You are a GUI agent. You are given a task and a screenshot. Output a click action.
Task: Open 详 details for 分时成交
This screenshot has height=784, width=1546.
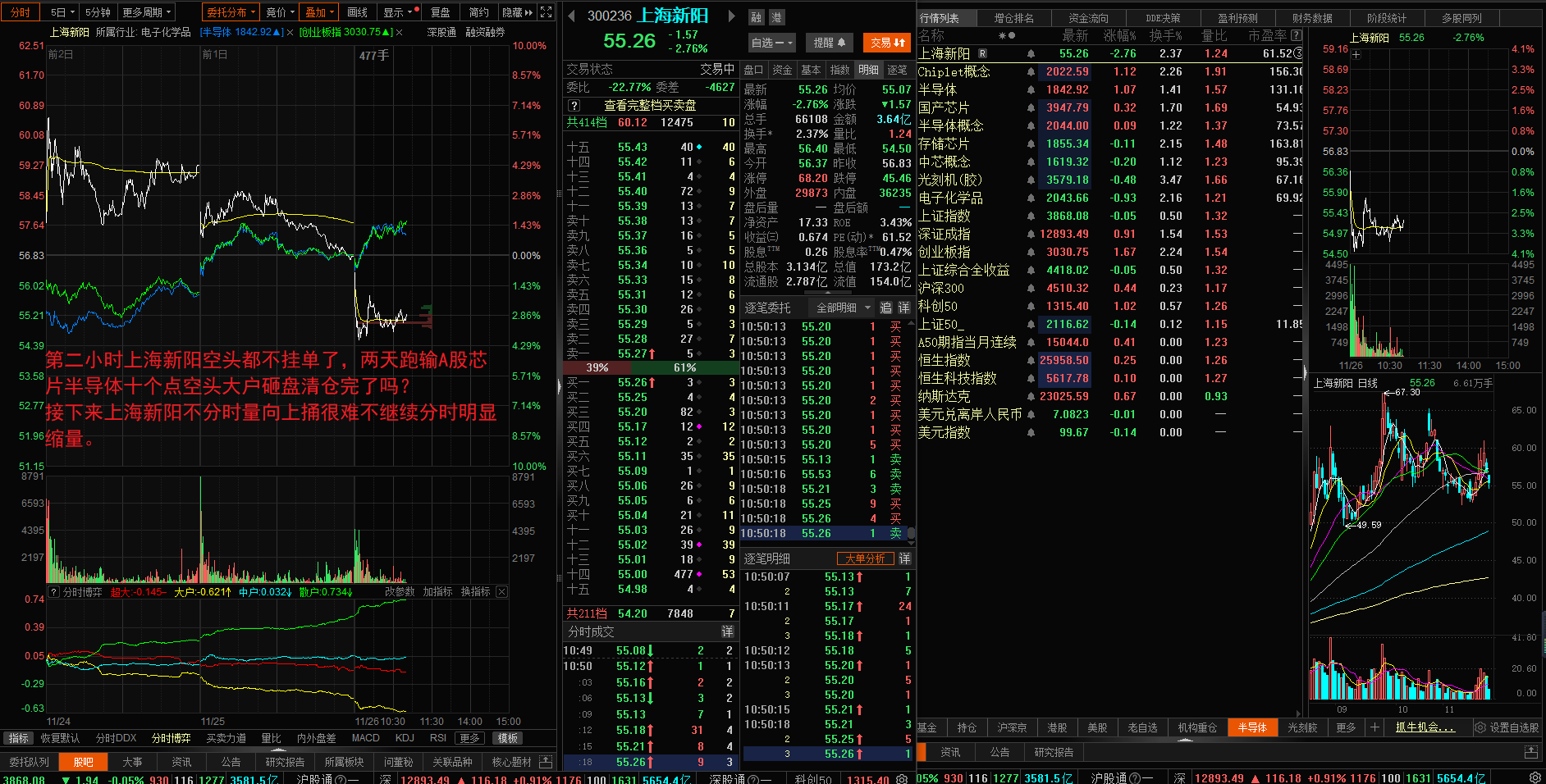click(727, 631)
